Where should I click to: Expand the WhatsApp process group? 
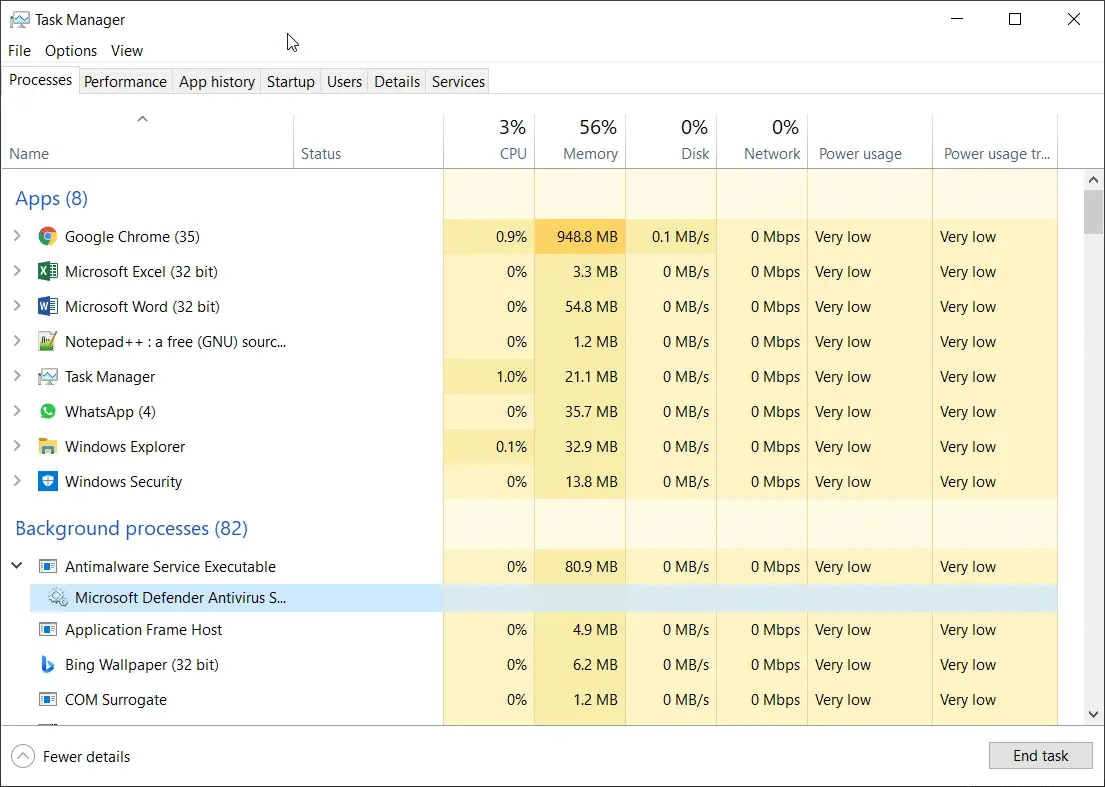18,411
